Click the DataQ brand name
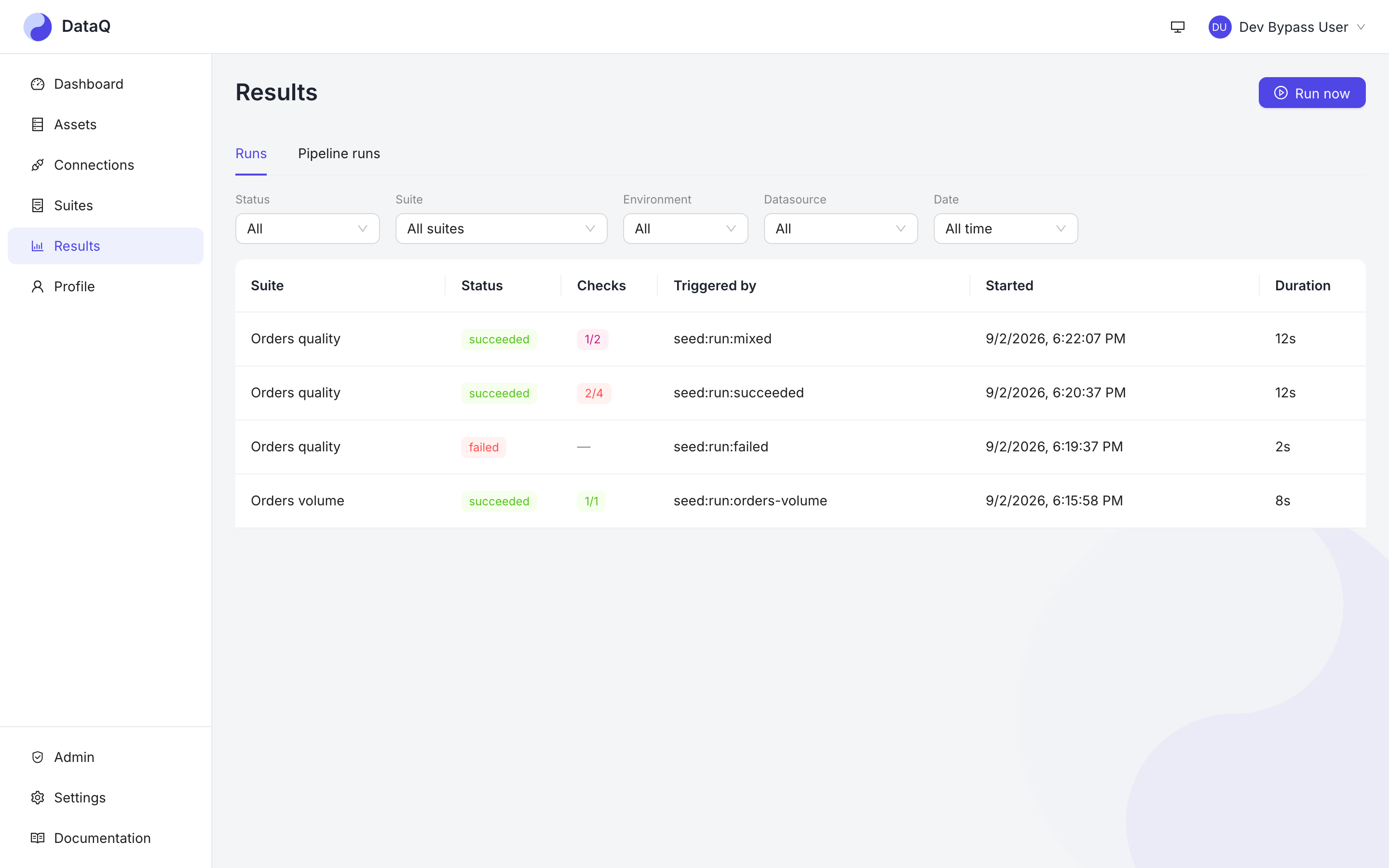Screen dimensions: 1389x868 (86, 27)
